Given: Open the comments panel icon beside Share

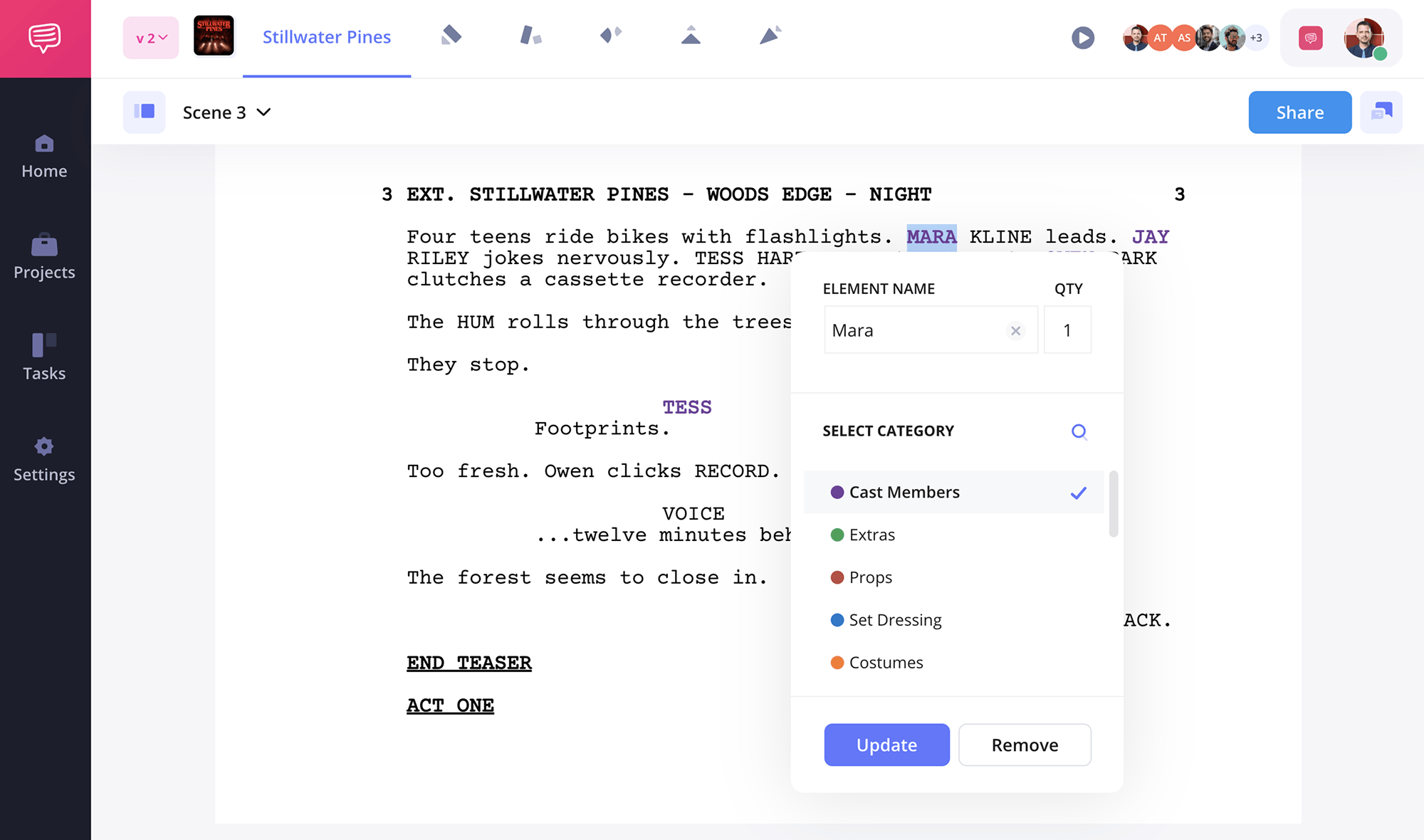Looking at the screenshot, I should pos(1381,112).
